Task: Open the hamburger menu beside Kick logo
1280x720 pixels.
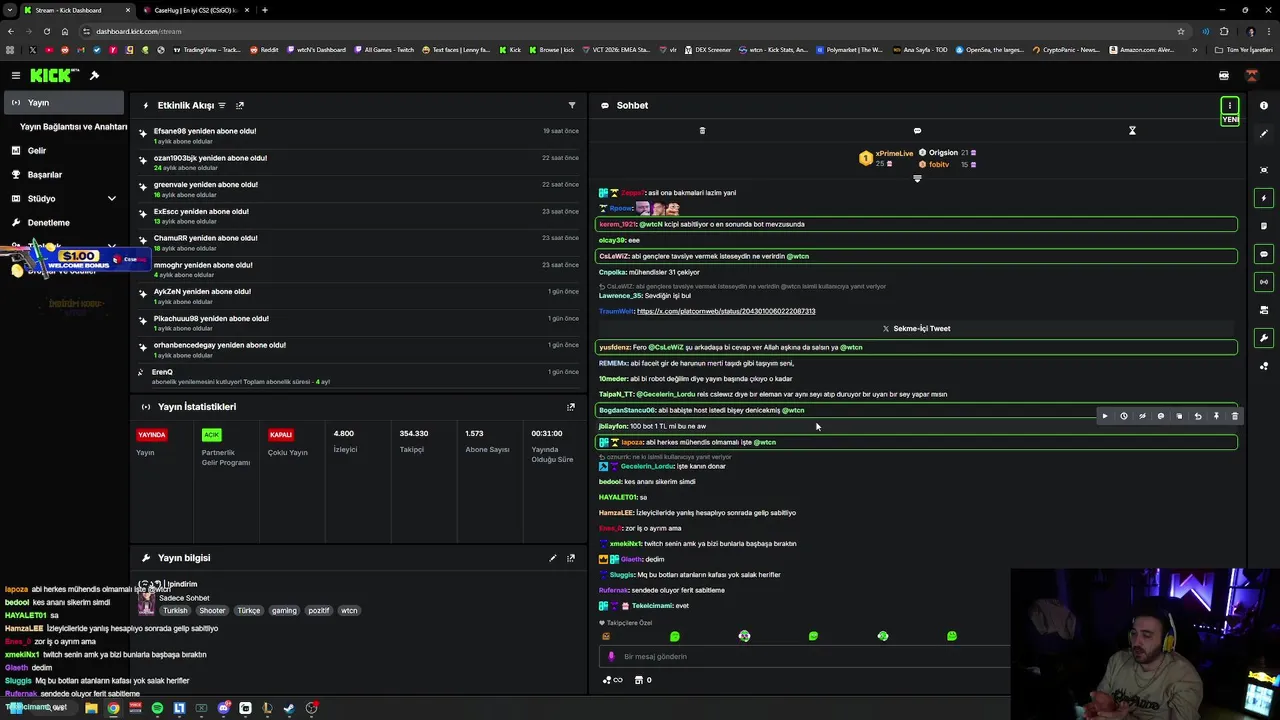Action: pos(15,75)
